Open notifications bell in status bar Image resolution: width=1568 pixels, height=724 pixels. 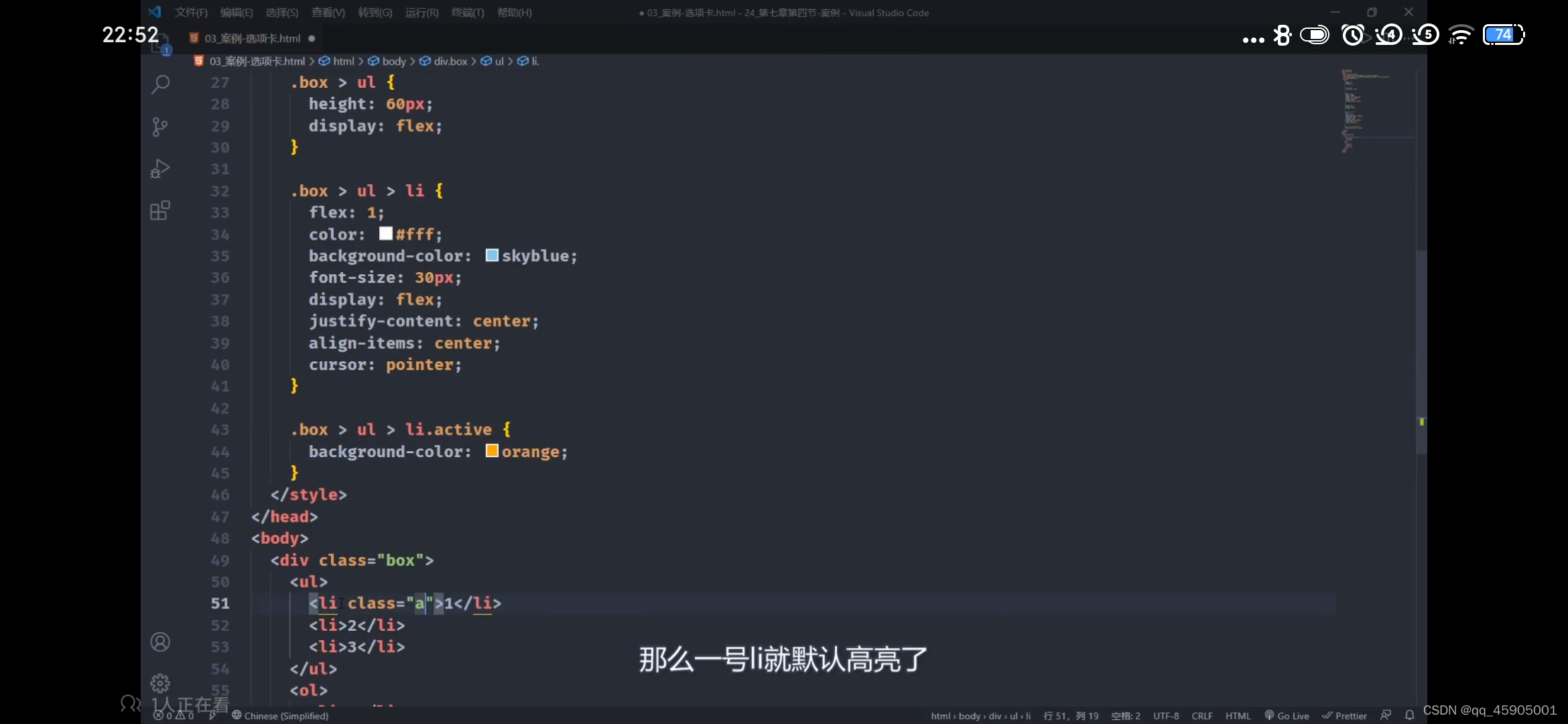click(1410, 715)
